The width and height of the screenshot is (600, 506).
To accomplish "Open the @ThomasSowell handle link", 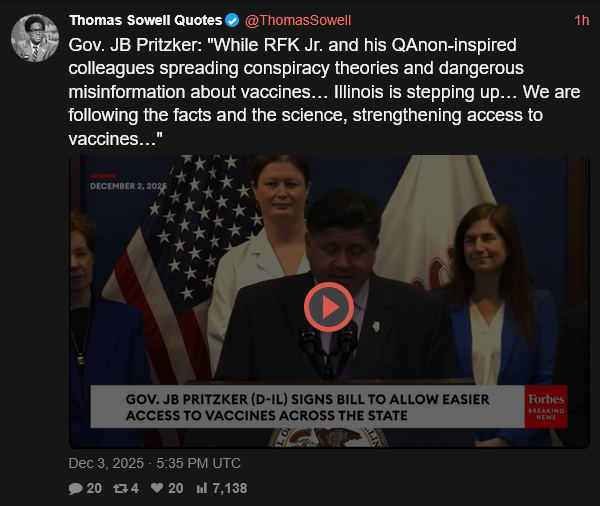I will tap(298, 20).
